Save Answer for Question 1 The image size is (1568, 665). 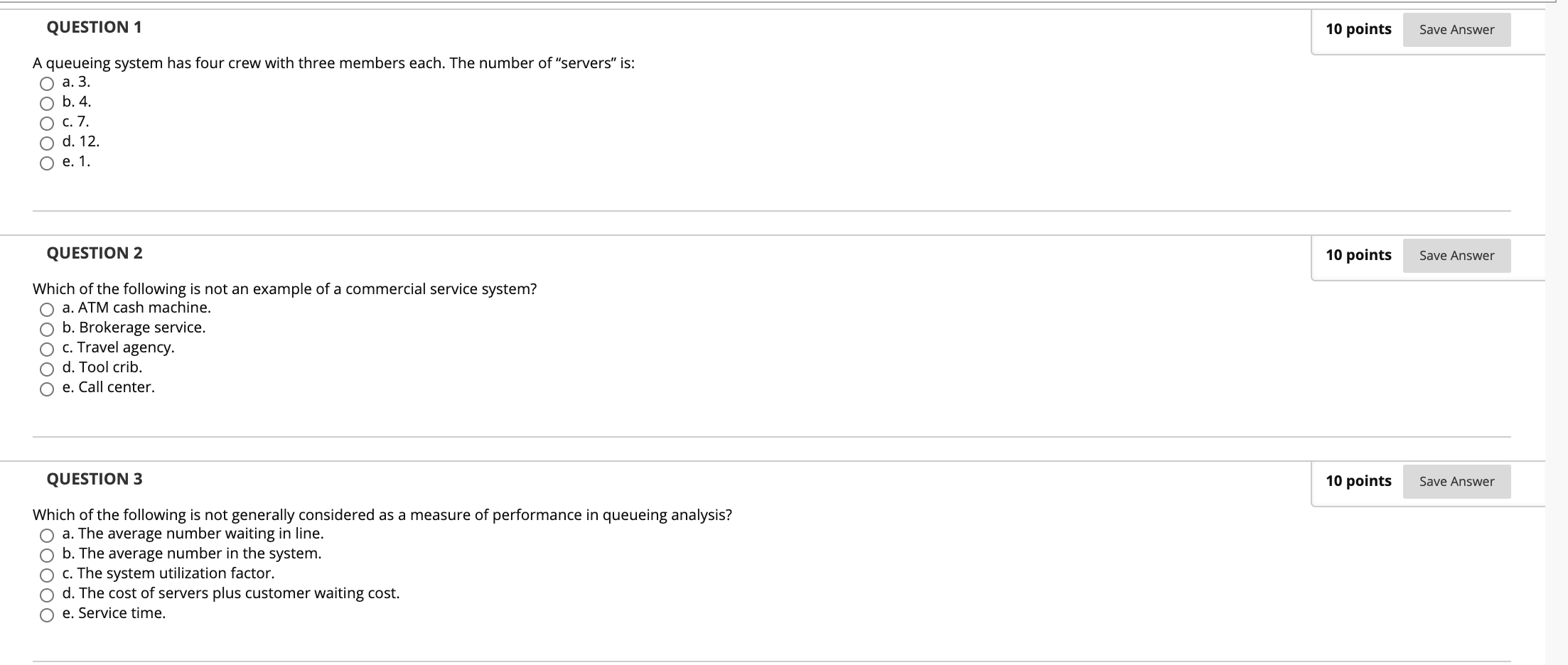[1456, 30]
